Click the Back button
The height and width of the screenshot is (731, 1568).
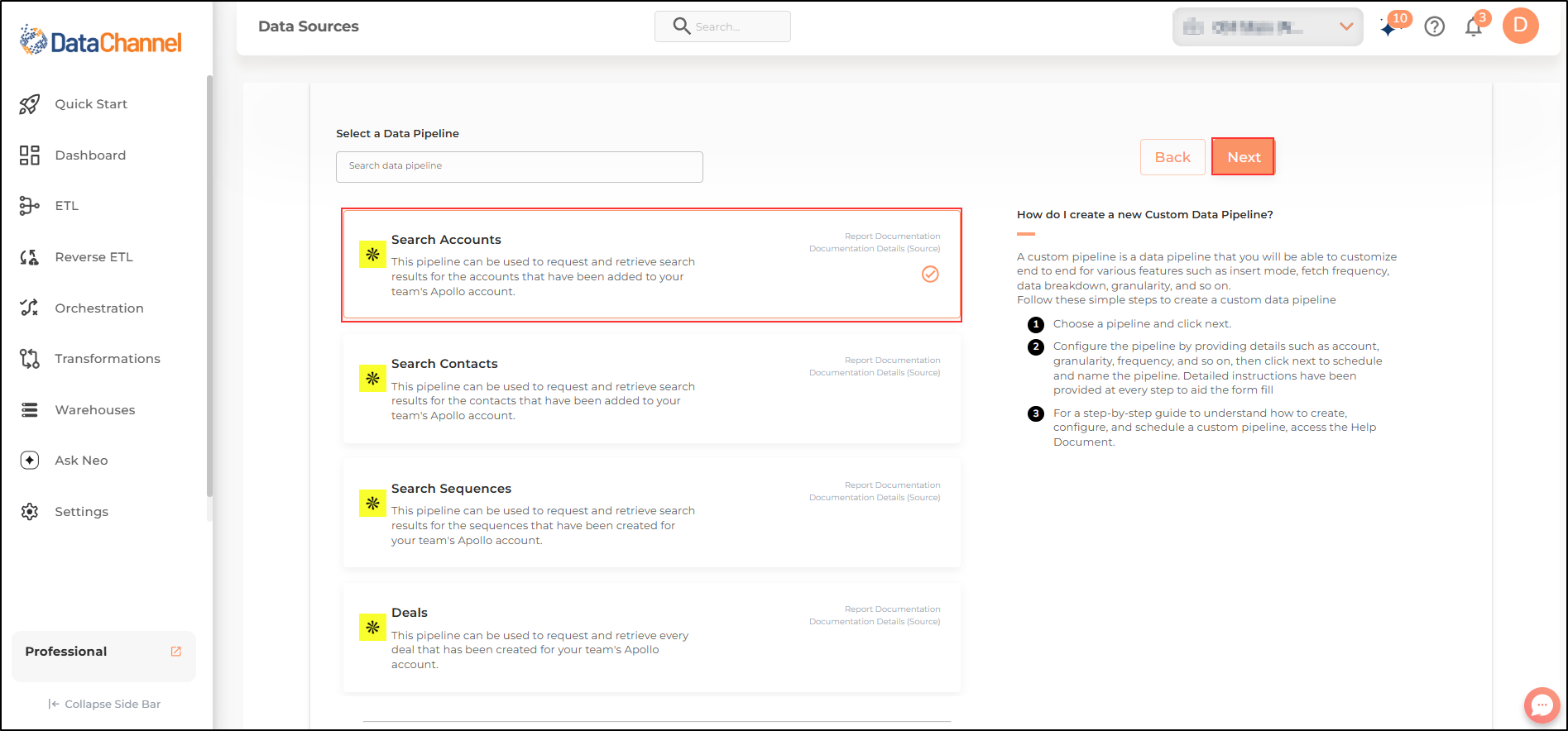pos(1172,157)
